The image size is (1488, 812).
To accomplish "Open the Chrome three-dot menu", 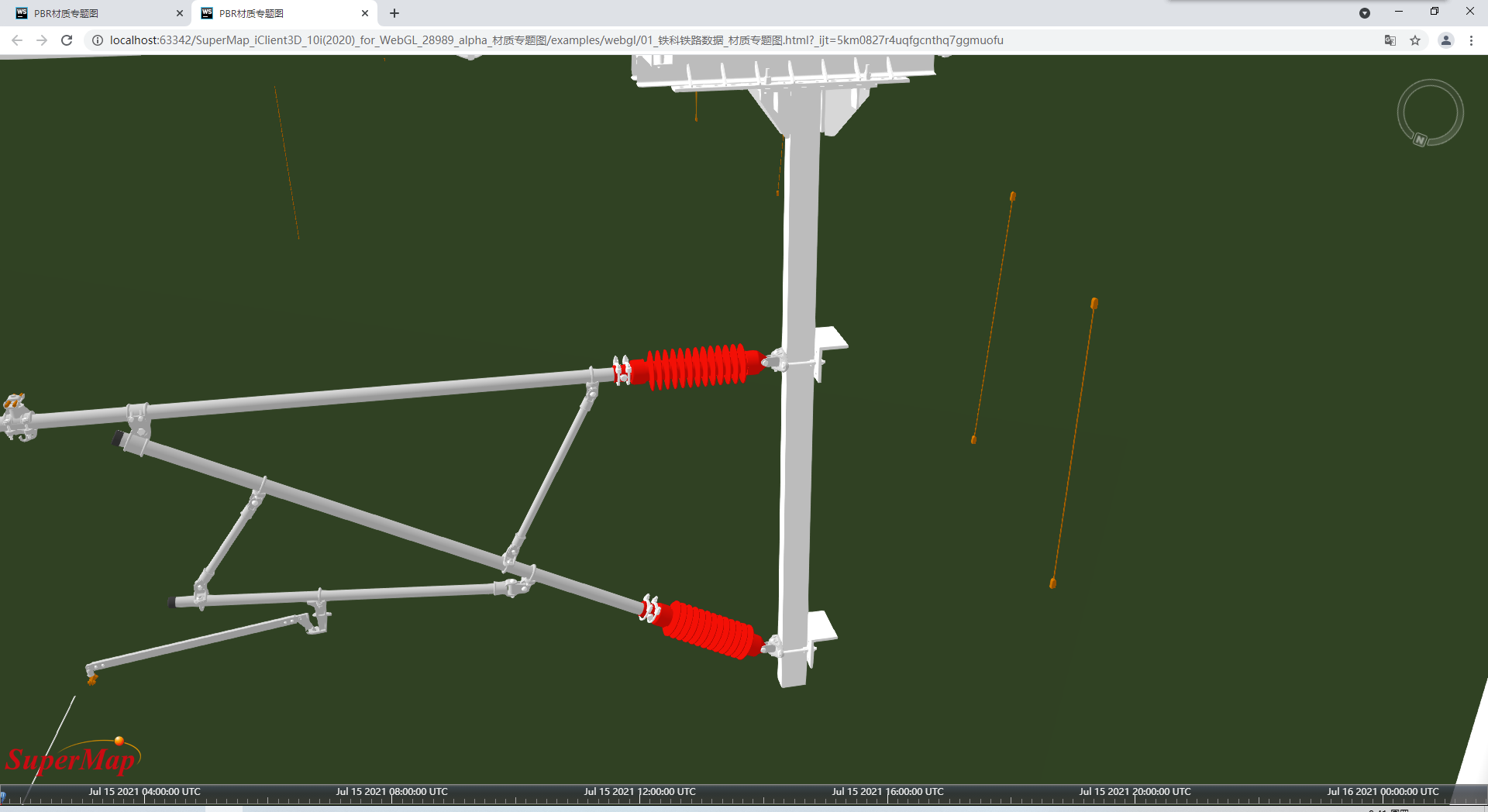I will coord(1471,40).
